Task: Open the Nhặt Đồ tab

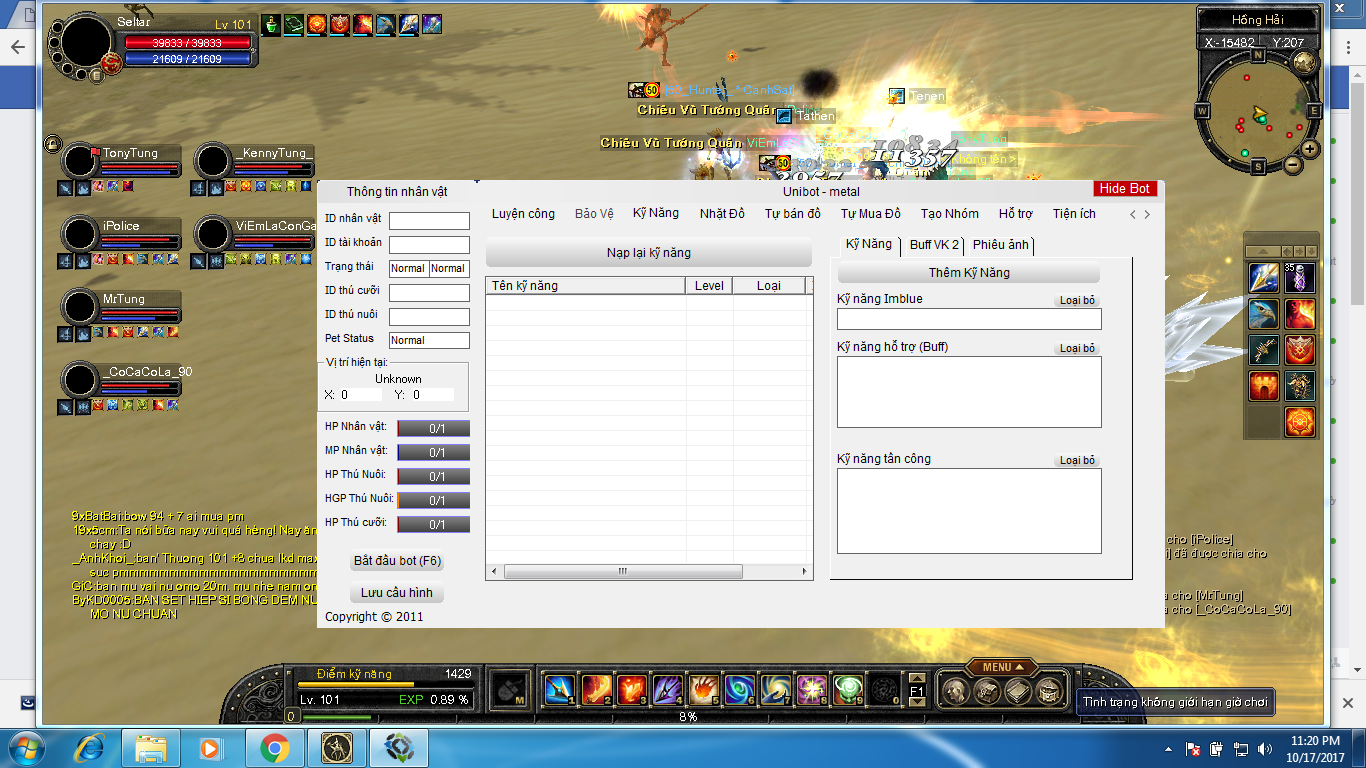Action: (x=722, y=214)
